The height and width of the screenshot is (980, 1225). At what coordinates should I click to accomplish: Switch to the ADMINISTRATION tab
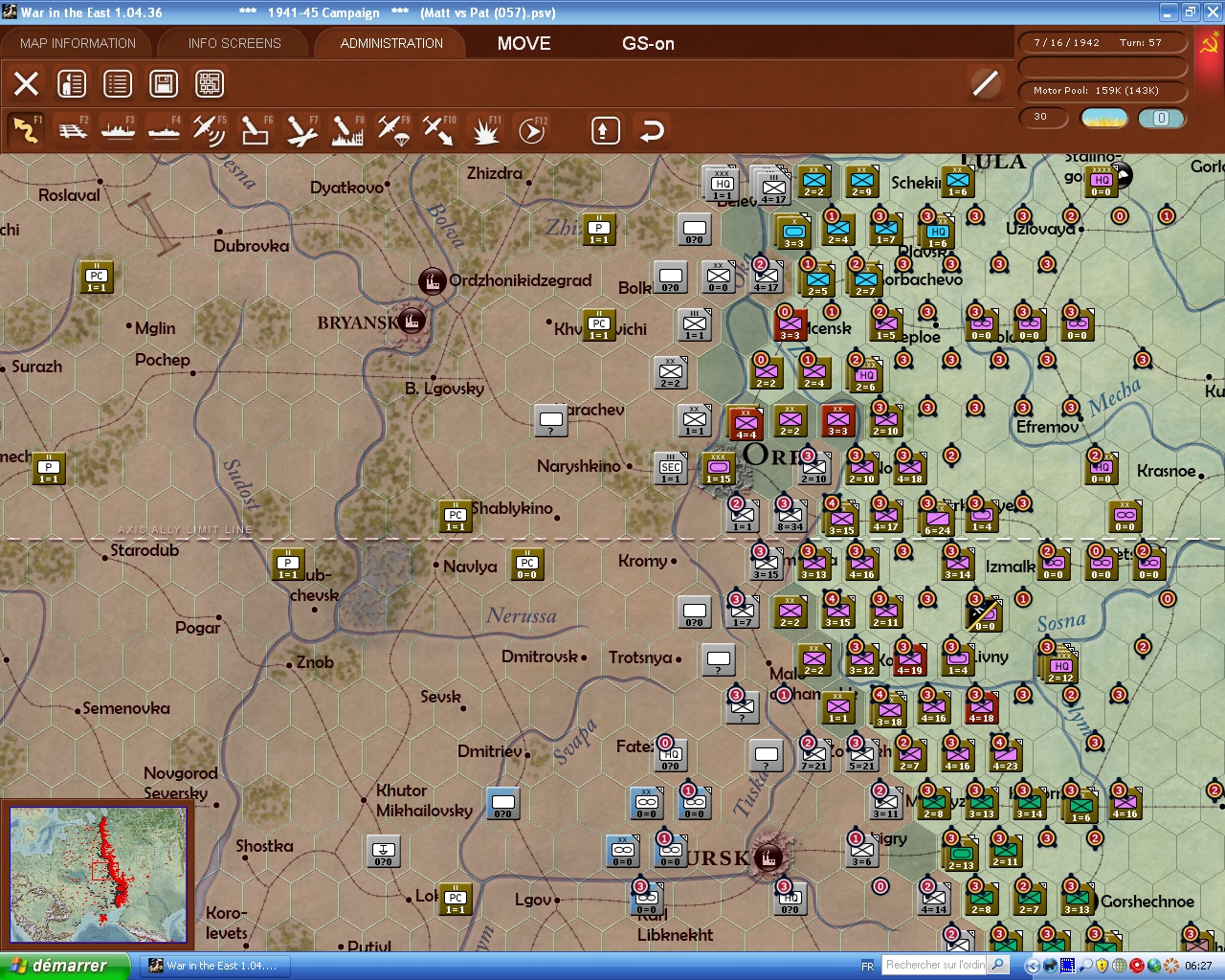pos(391,43)
